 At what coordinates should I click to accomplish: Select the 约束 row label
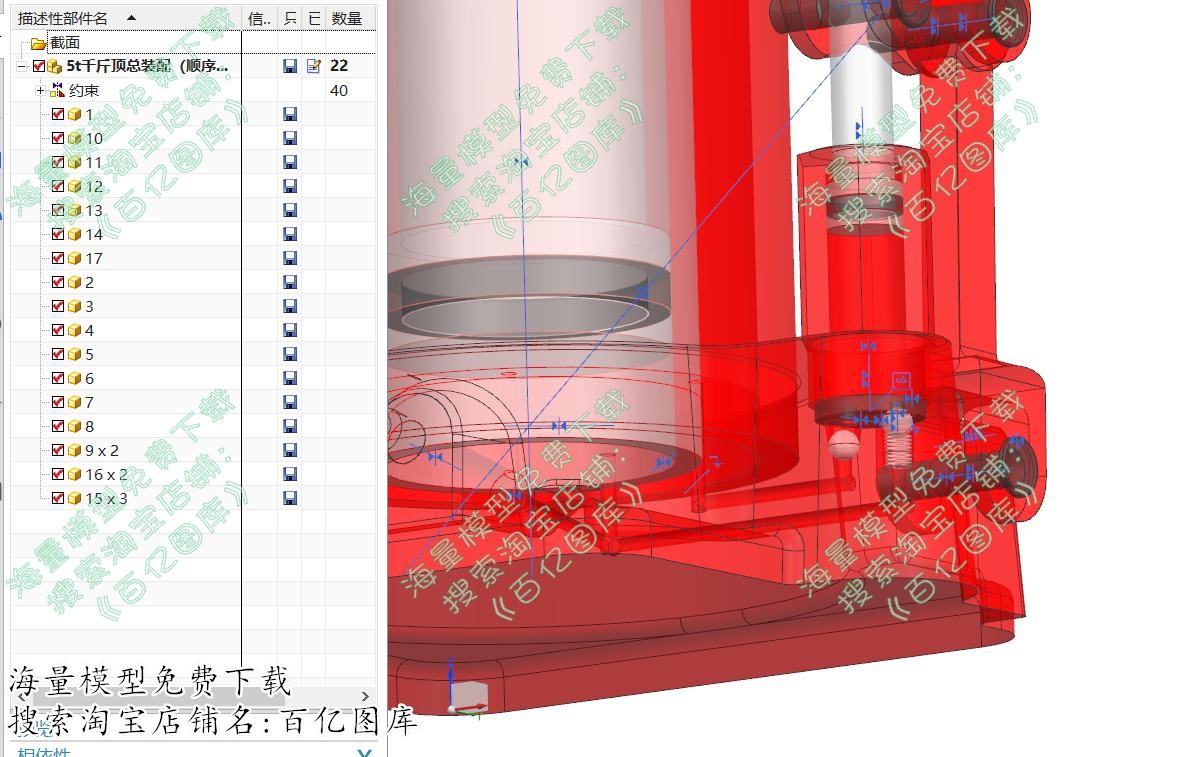coord(83,90)
